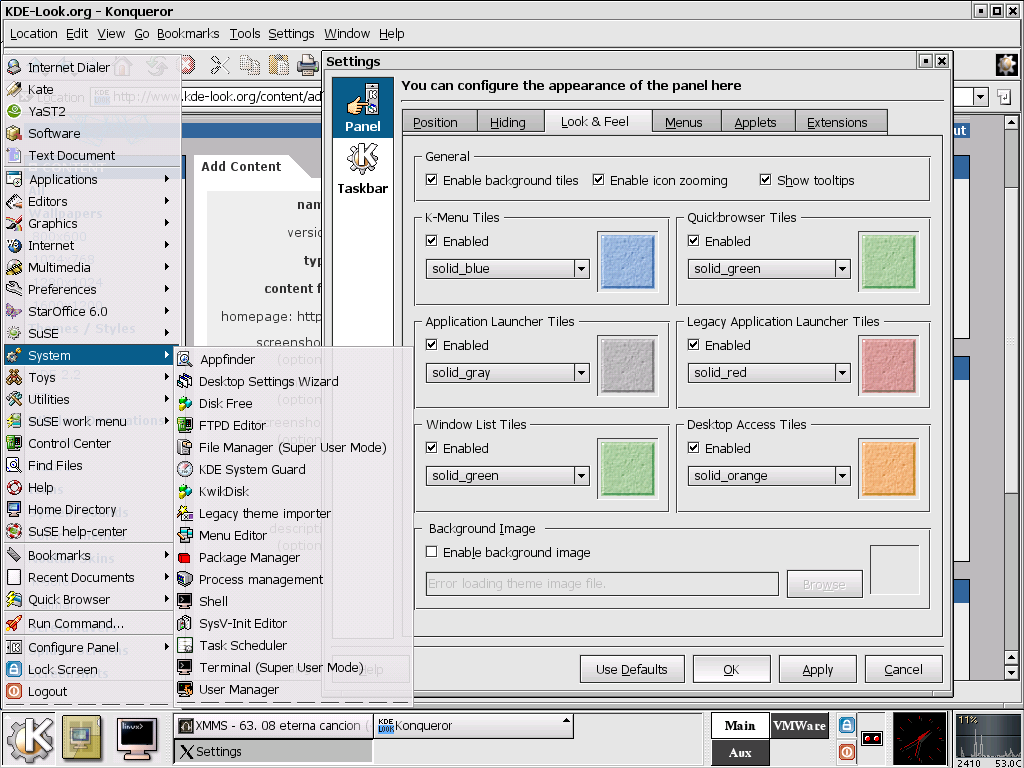Click the red legacy launcher tile swatch
This screenshot has width=1024, height=768.
click(888, 366)
